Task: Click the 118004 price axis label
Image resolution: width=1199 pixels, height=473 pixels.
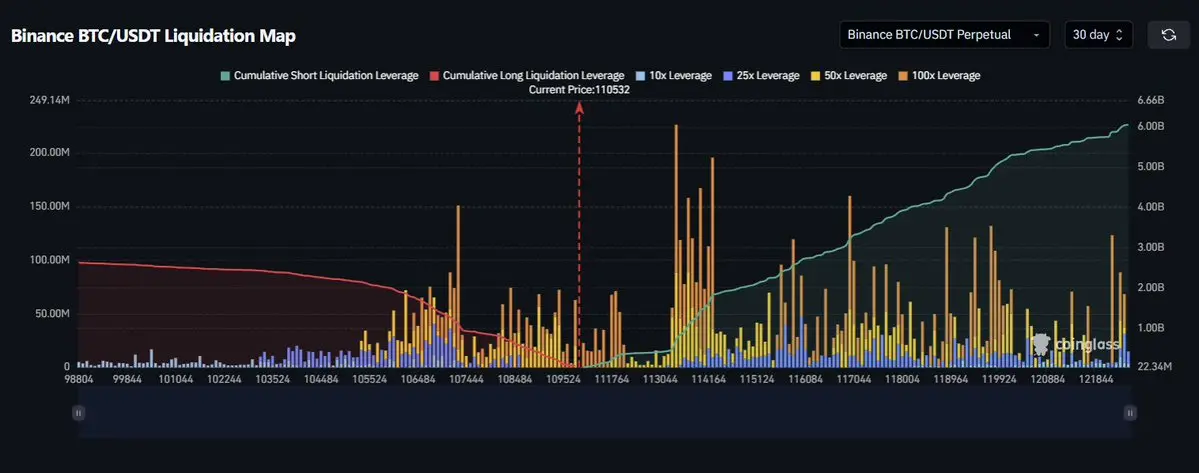Action: click(x=902, y=379)
